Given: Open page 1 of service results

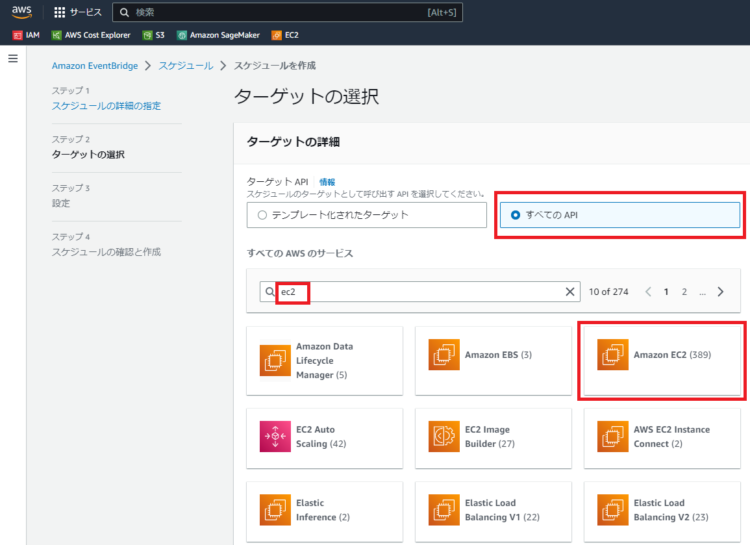Looking at the screenshot, I should [x=666, y=291].
